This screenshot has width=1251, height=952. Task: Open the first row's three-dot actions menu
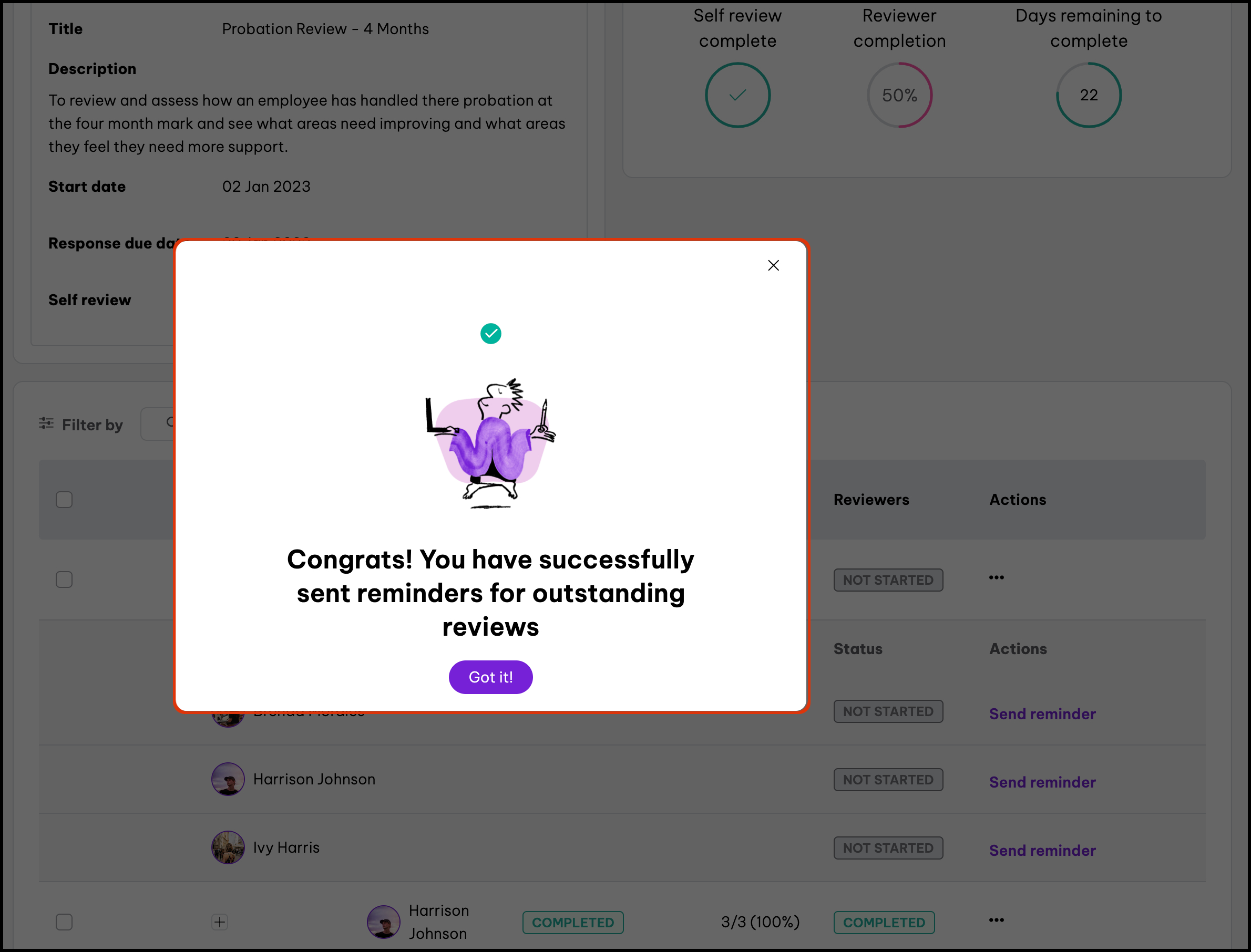click(x=996, y=577)
